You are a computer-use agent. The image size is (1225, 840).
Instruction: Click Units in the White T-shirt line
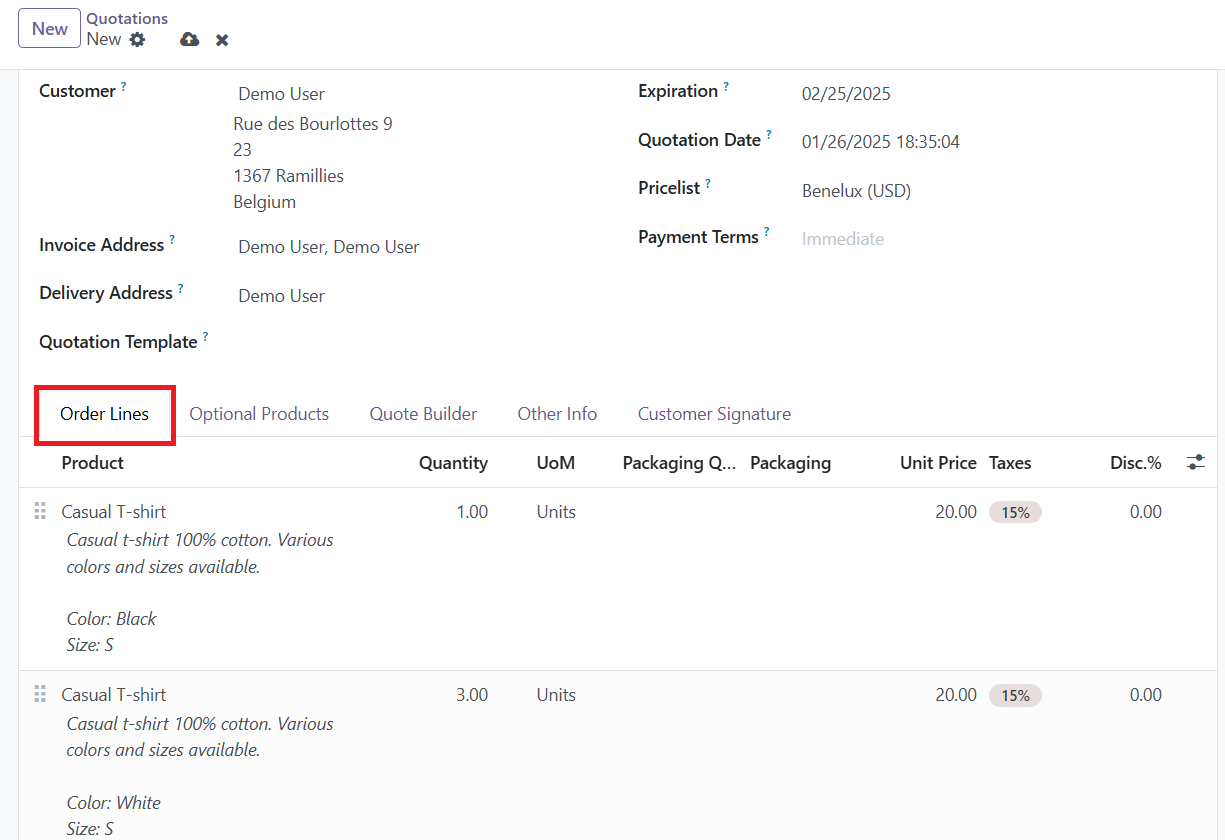[x=556, y=695]
